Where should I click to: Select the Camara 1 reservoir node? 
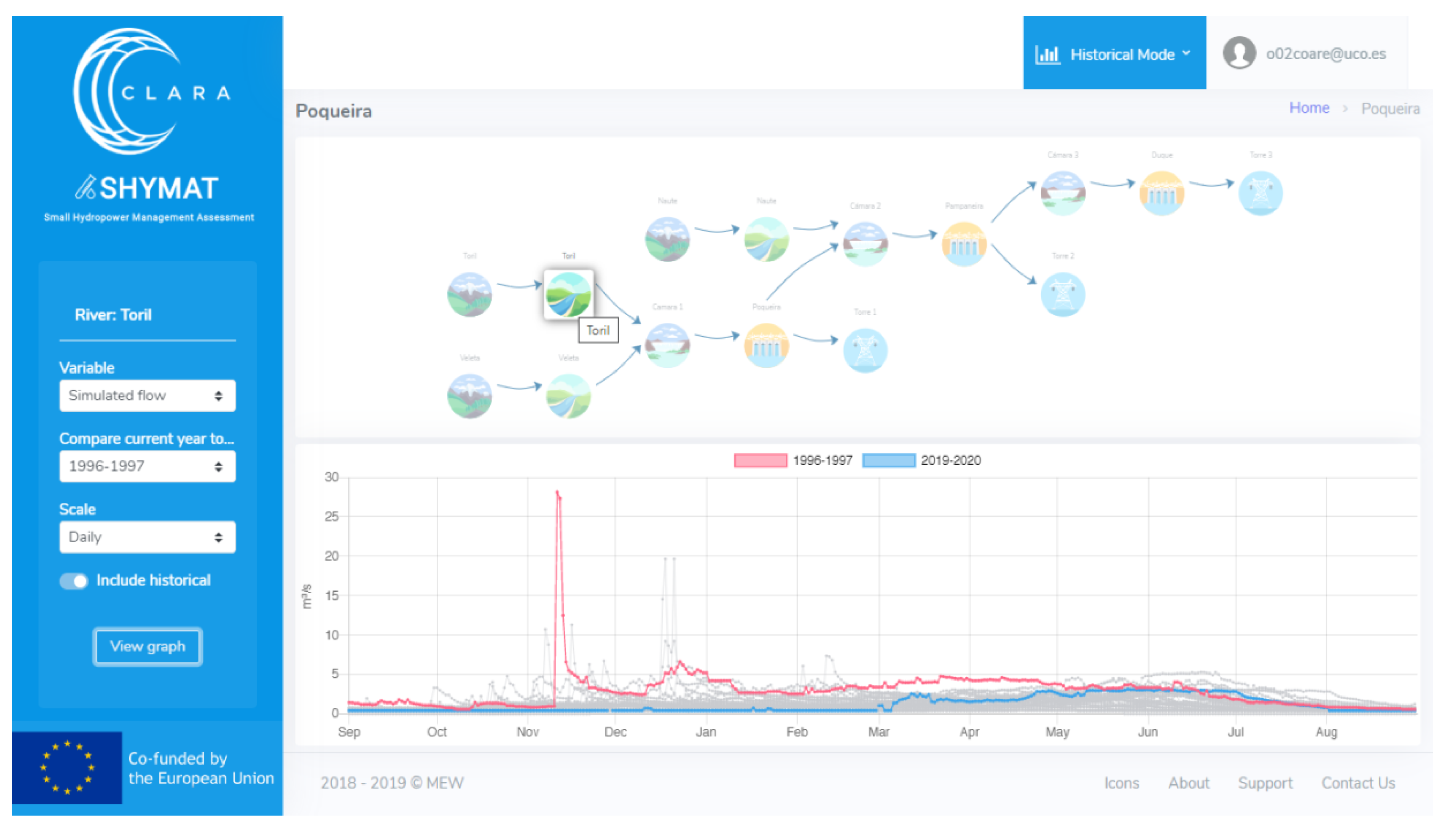[x=667, y=345]
